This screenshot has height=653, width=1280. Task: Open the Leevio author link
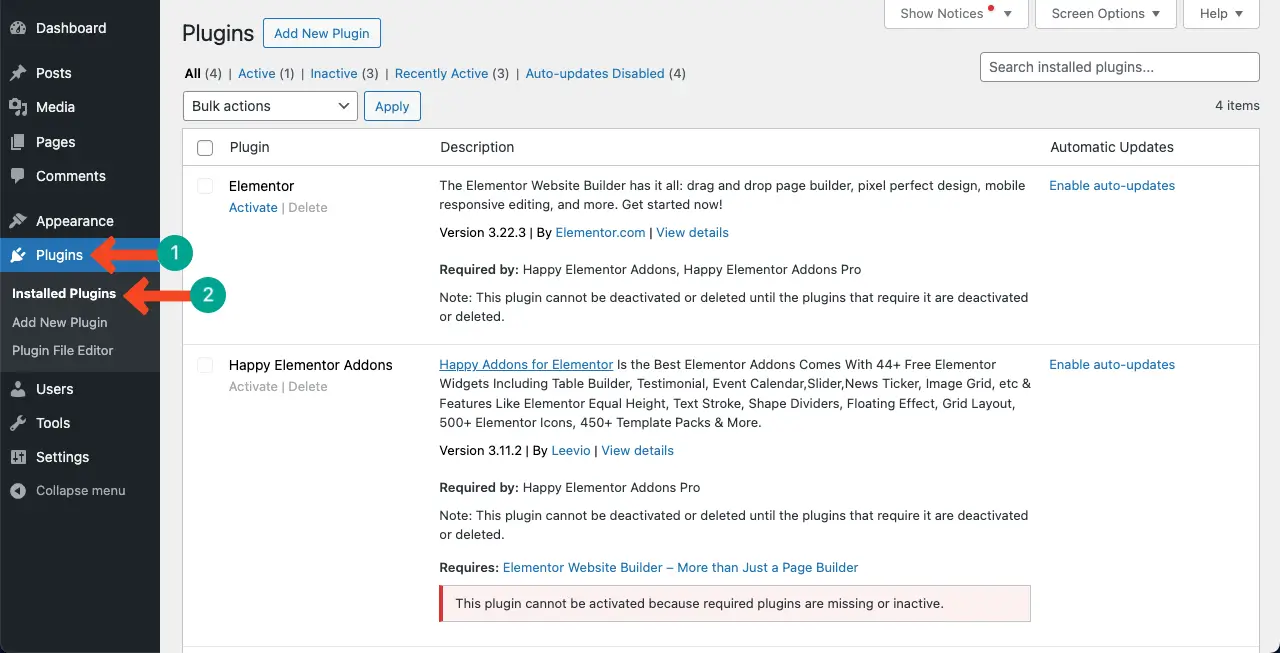click(571, 450)
